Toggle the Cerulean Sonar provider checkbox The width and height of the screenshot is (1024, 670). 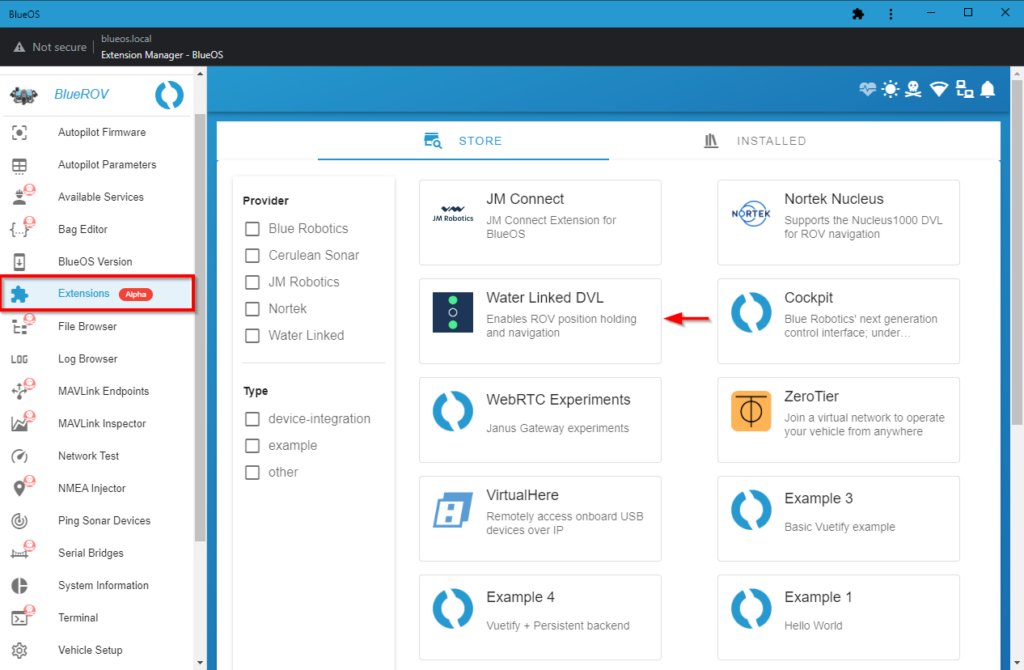coord(253,256)
